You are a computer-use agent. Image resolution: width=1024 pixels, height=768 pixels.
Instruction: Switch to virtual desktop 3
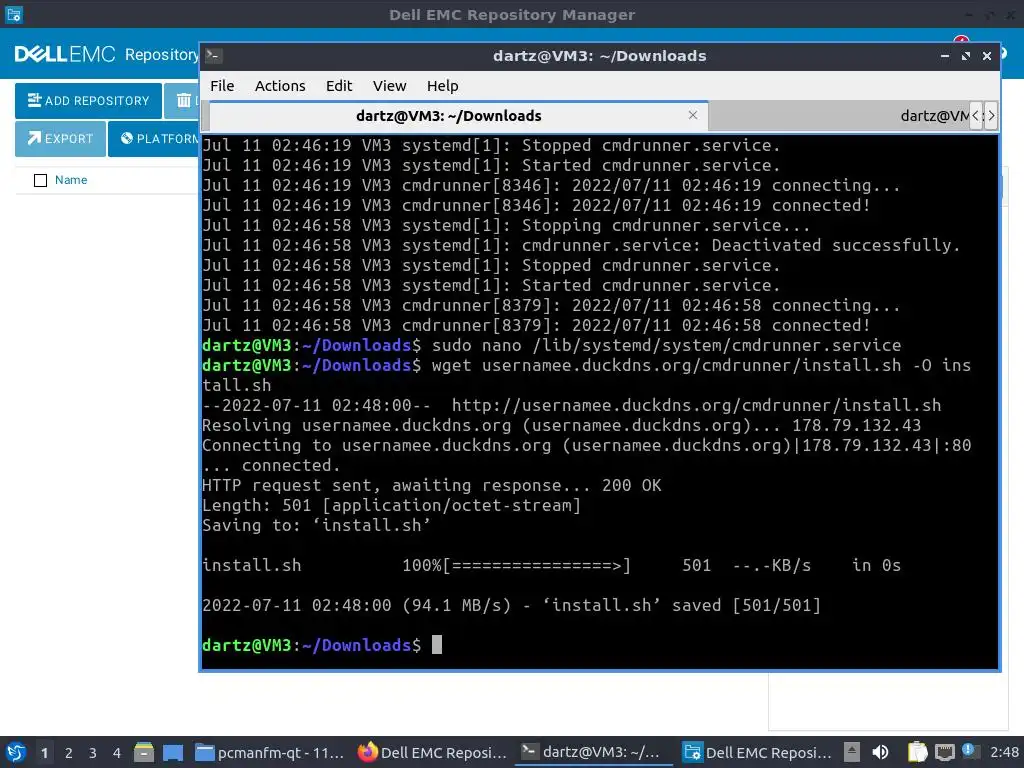point(93,752)
